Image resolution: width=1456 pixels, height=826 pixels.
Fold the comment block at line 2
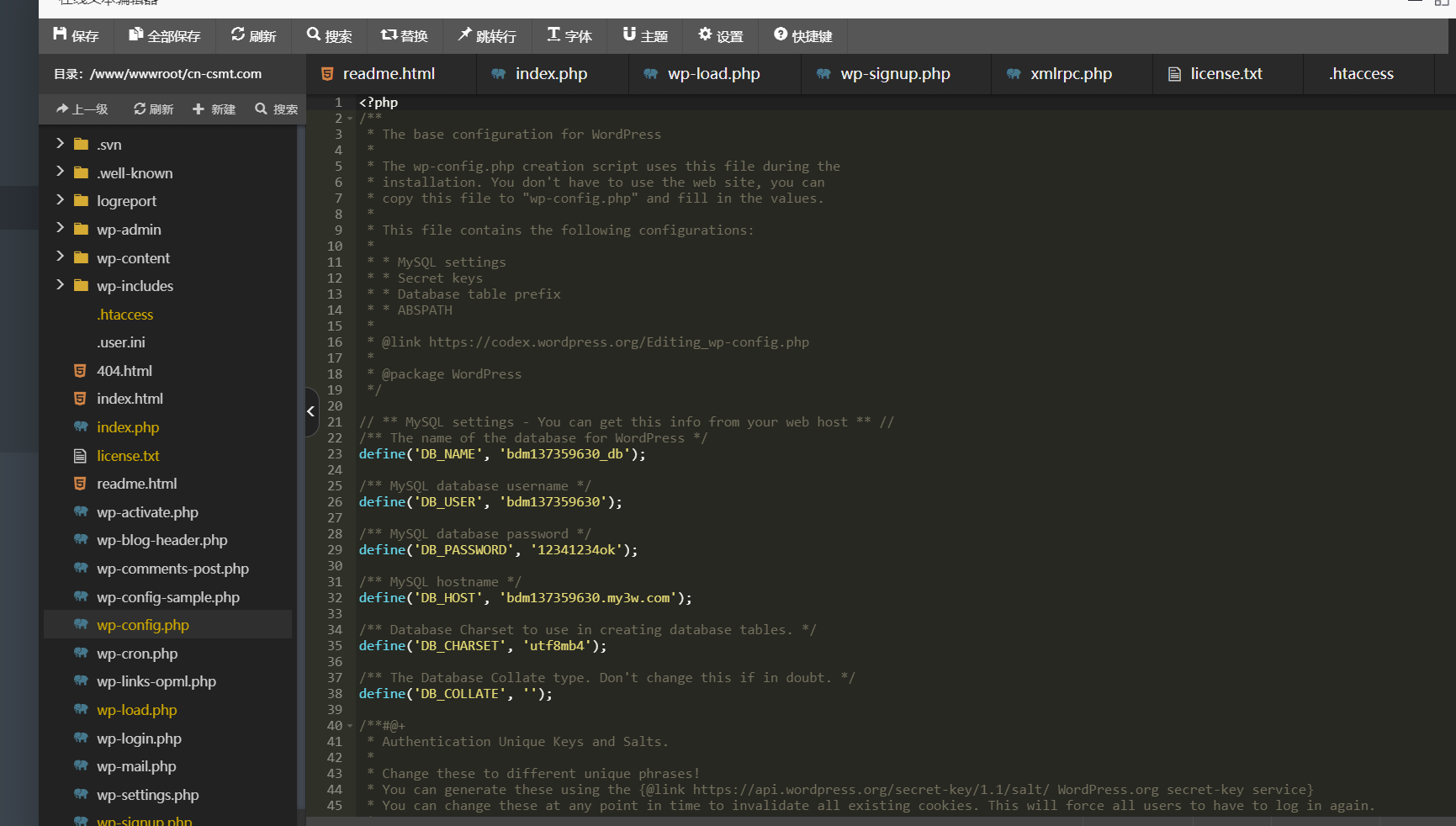[x=350, y=119]
